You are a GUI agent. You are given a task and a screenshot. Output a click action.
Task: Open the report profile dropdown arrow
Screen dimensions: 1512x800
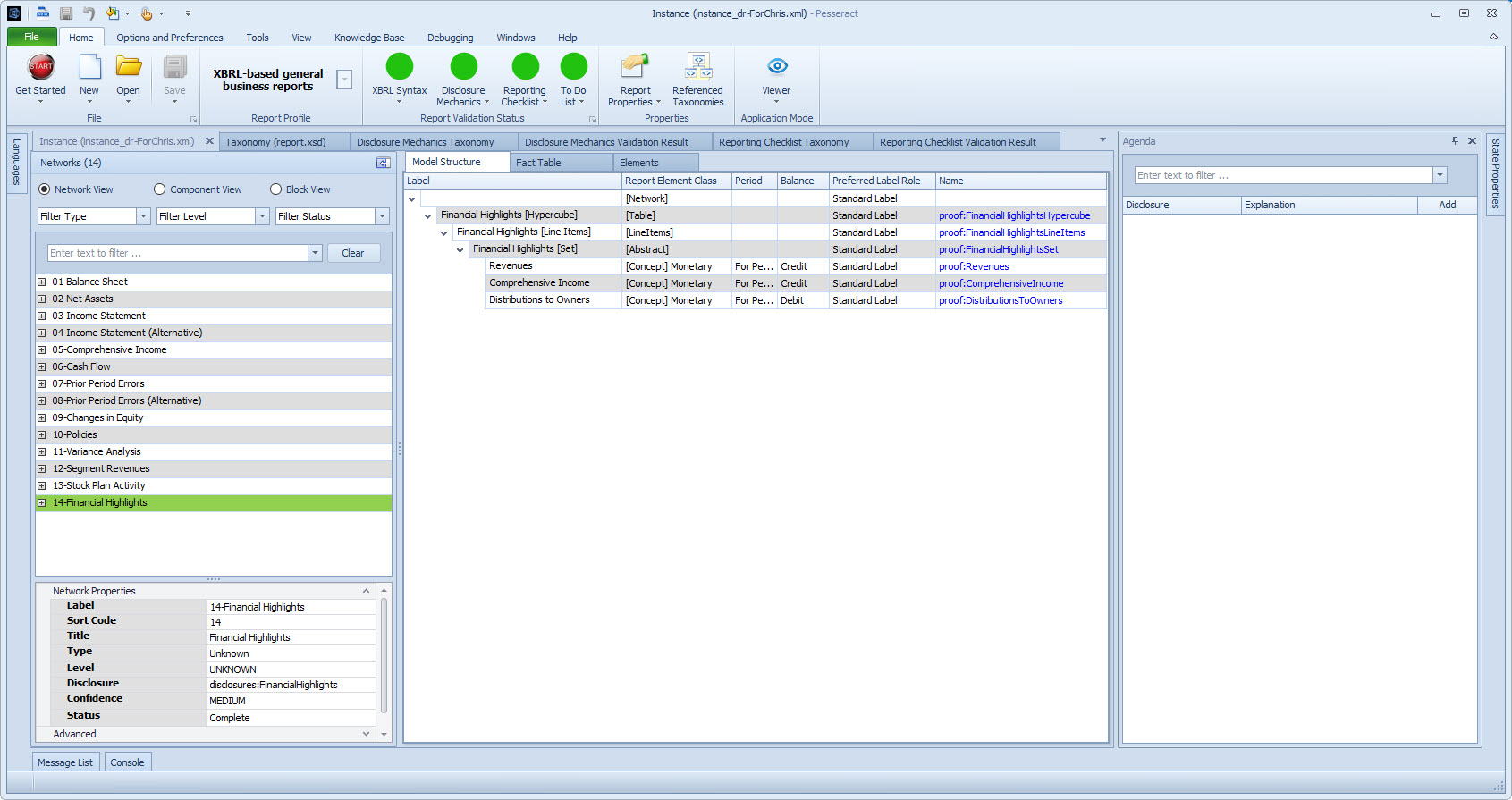pos(344,80)
